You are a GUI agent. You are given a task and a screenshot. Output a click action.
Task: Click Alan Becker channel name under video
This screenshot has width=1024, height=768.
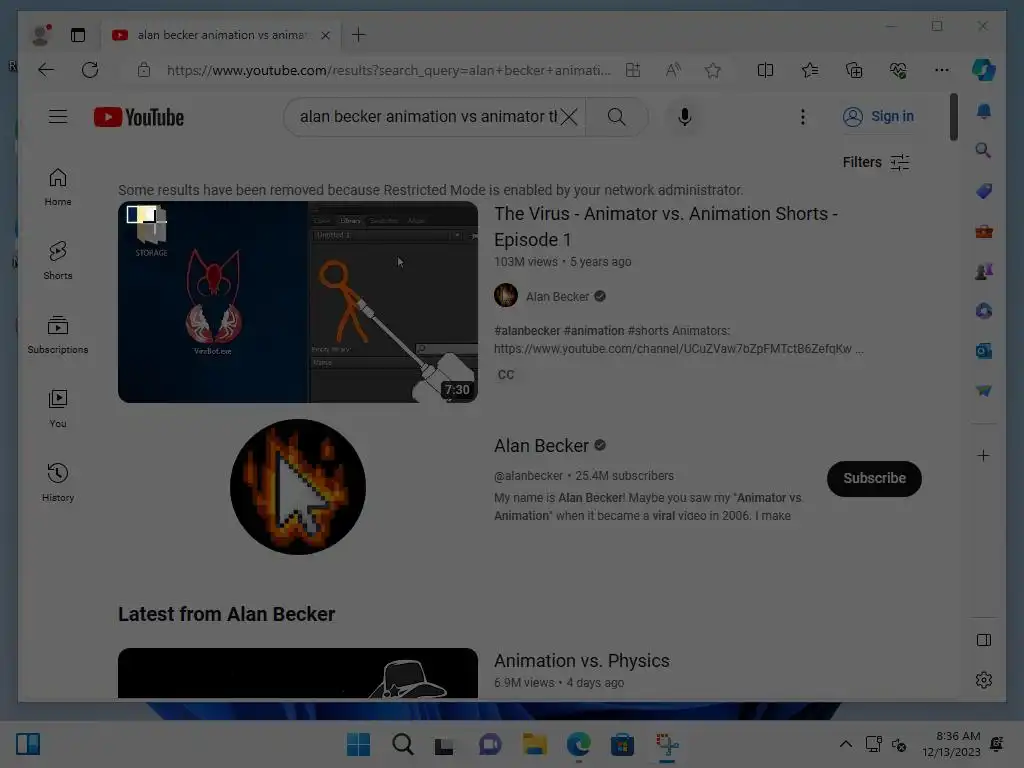coord(557,296)
